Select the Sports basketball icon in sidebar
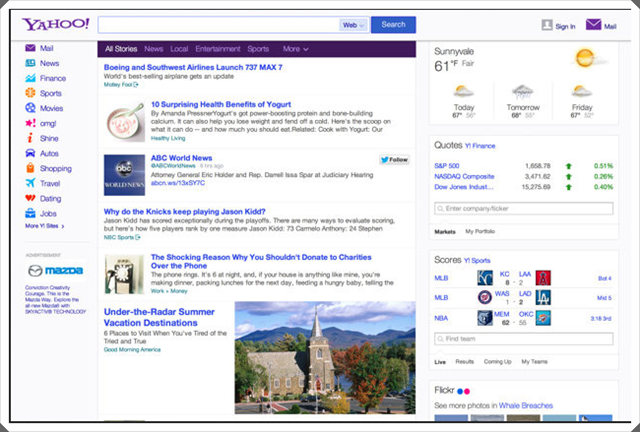 click(x=30, y=93)
